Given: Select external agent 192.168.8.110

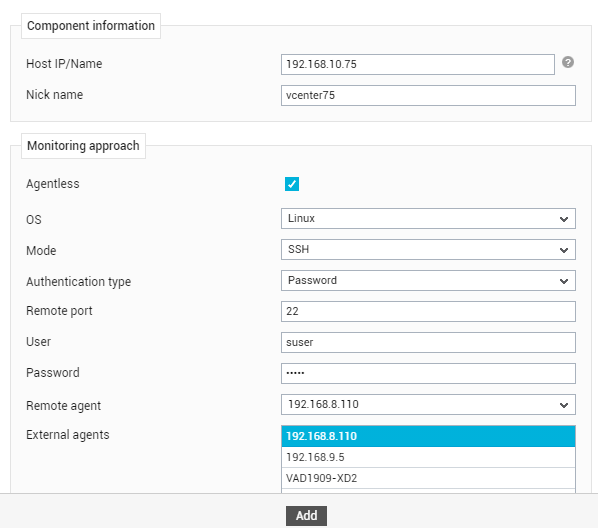Looking at the screenshot, I should pos(428,436).
